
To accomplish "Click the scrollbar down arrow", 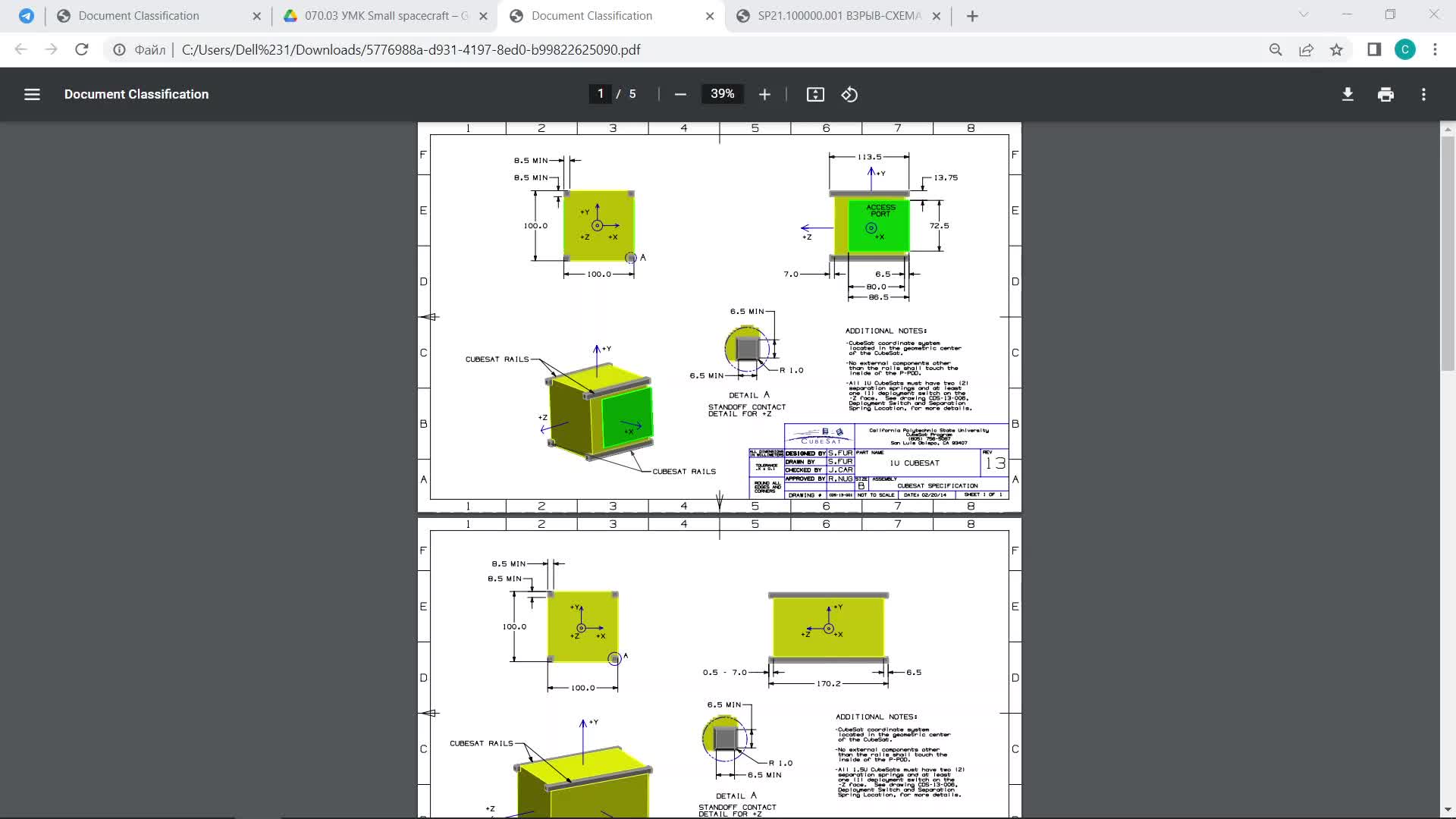I will click(x=1448, y=809).
